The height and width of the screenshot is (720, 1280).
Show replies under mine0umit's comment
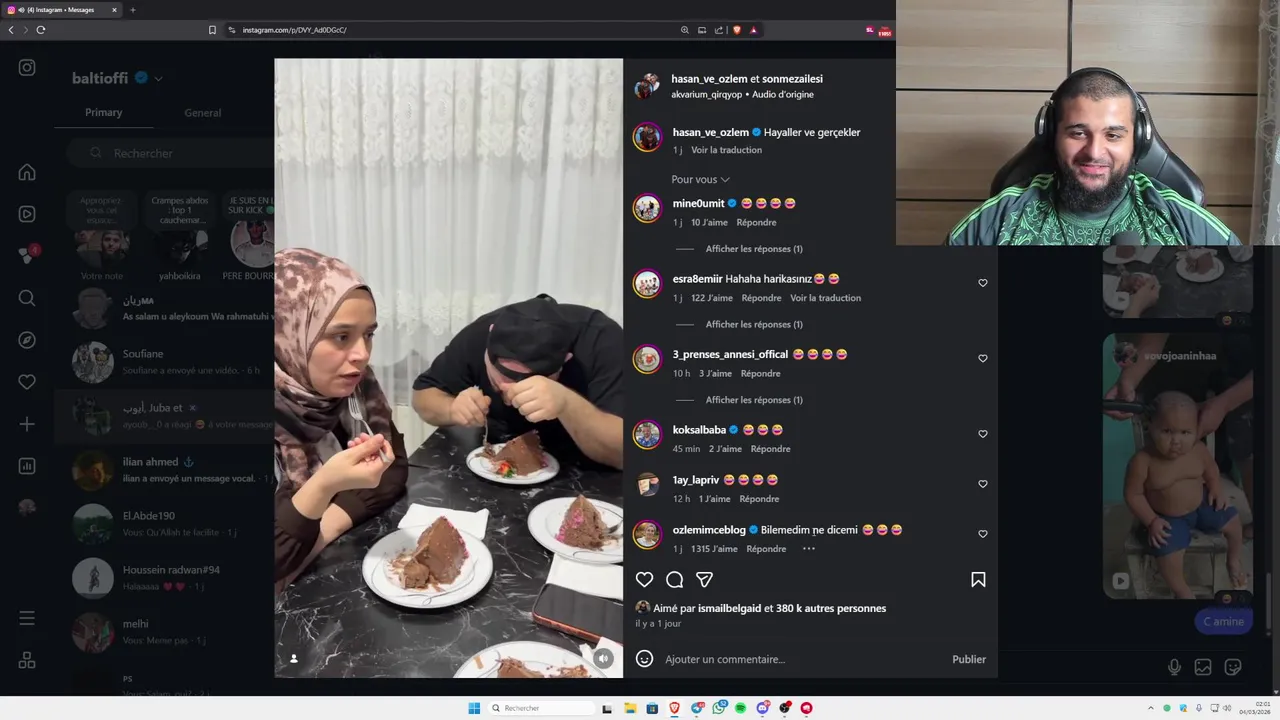tap(754, 249)
